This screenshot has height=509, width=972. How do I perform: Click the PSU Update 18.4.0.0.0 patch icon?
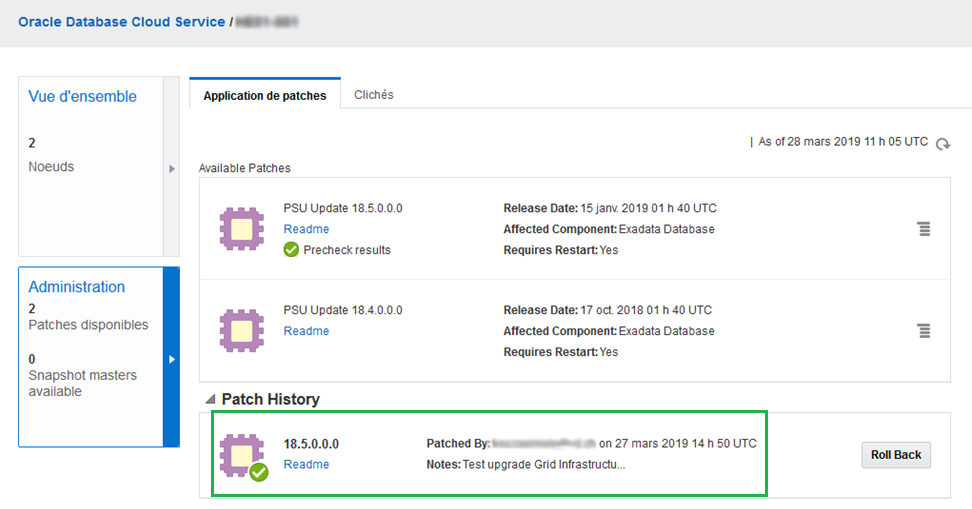tap(241, 330)
